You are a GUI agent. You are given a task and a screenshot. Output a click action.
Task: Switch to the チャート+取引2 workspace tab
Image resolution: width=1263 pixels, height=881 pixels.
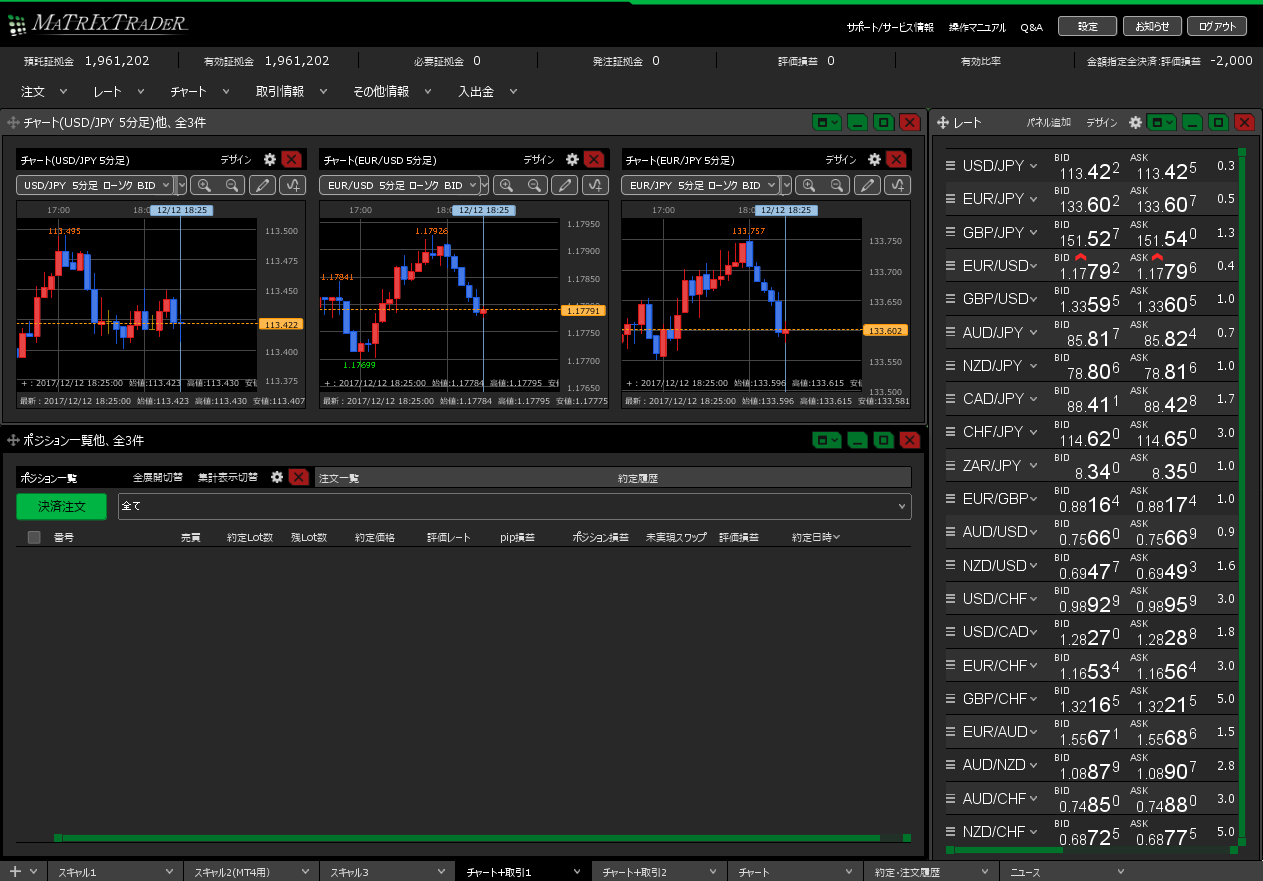pyautogui.click(x=659, y=872)
